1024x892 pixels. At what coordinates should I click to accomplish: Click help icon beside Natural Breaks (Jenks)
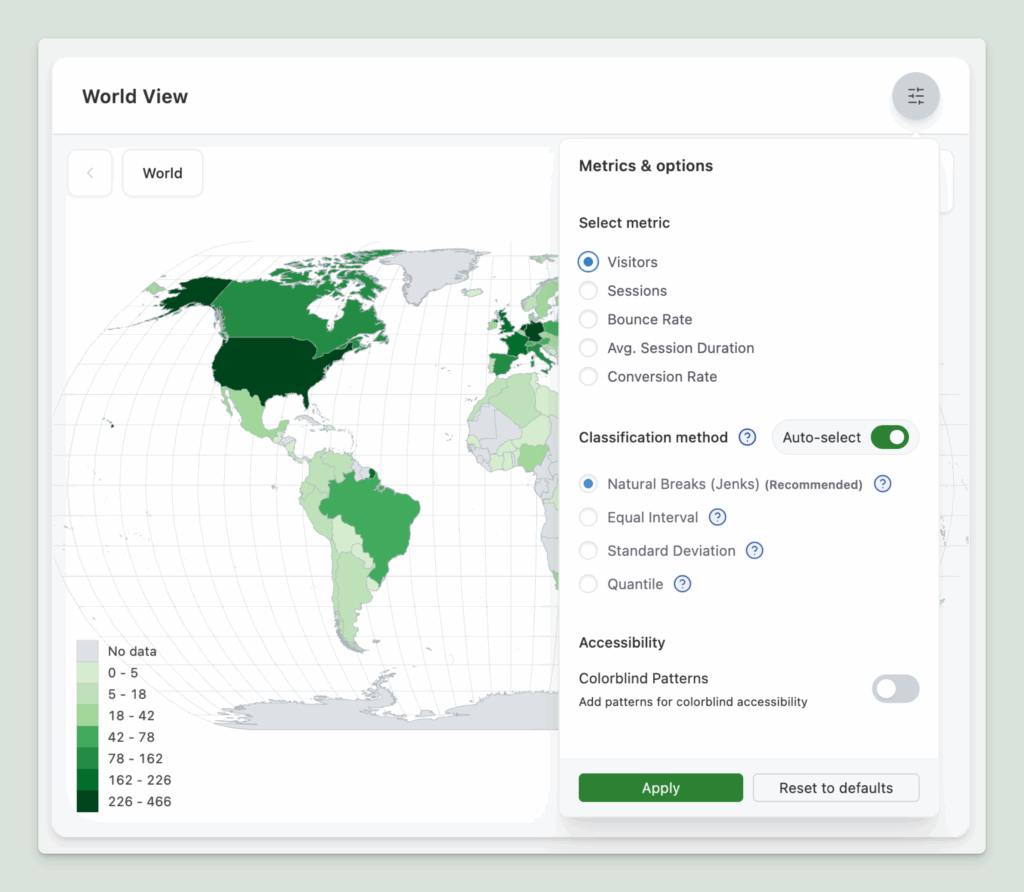click(x=882, y=484)
